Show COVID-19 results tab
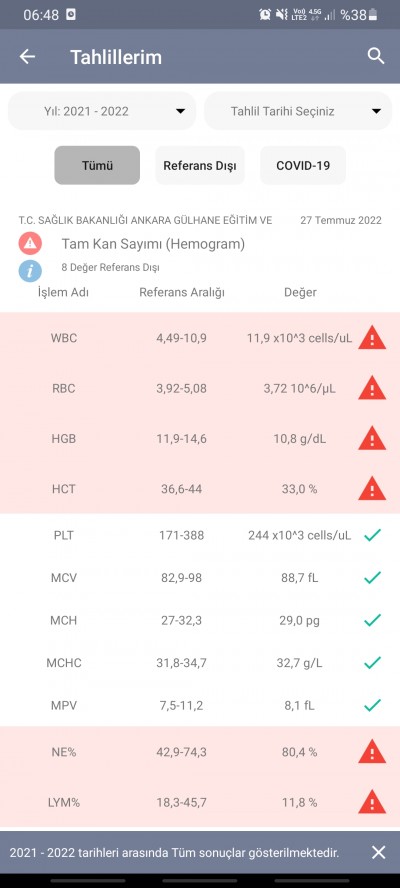The width and height of the screenshot is (400, 888). click(x=303, y=165)
